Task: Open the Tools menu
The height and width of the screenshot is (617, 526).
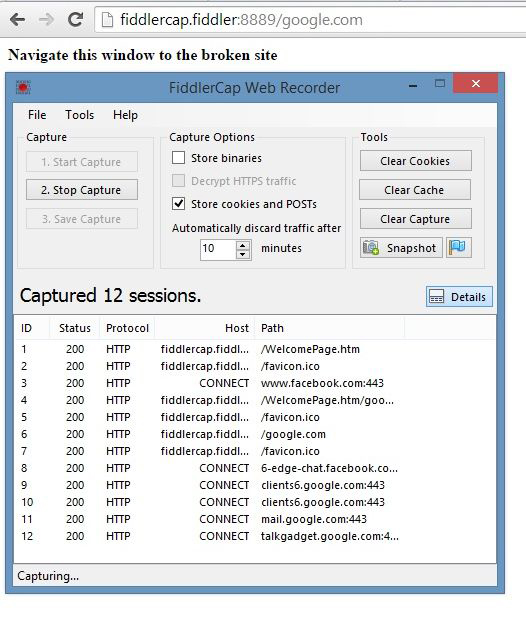Action: [x=79, y=115]
